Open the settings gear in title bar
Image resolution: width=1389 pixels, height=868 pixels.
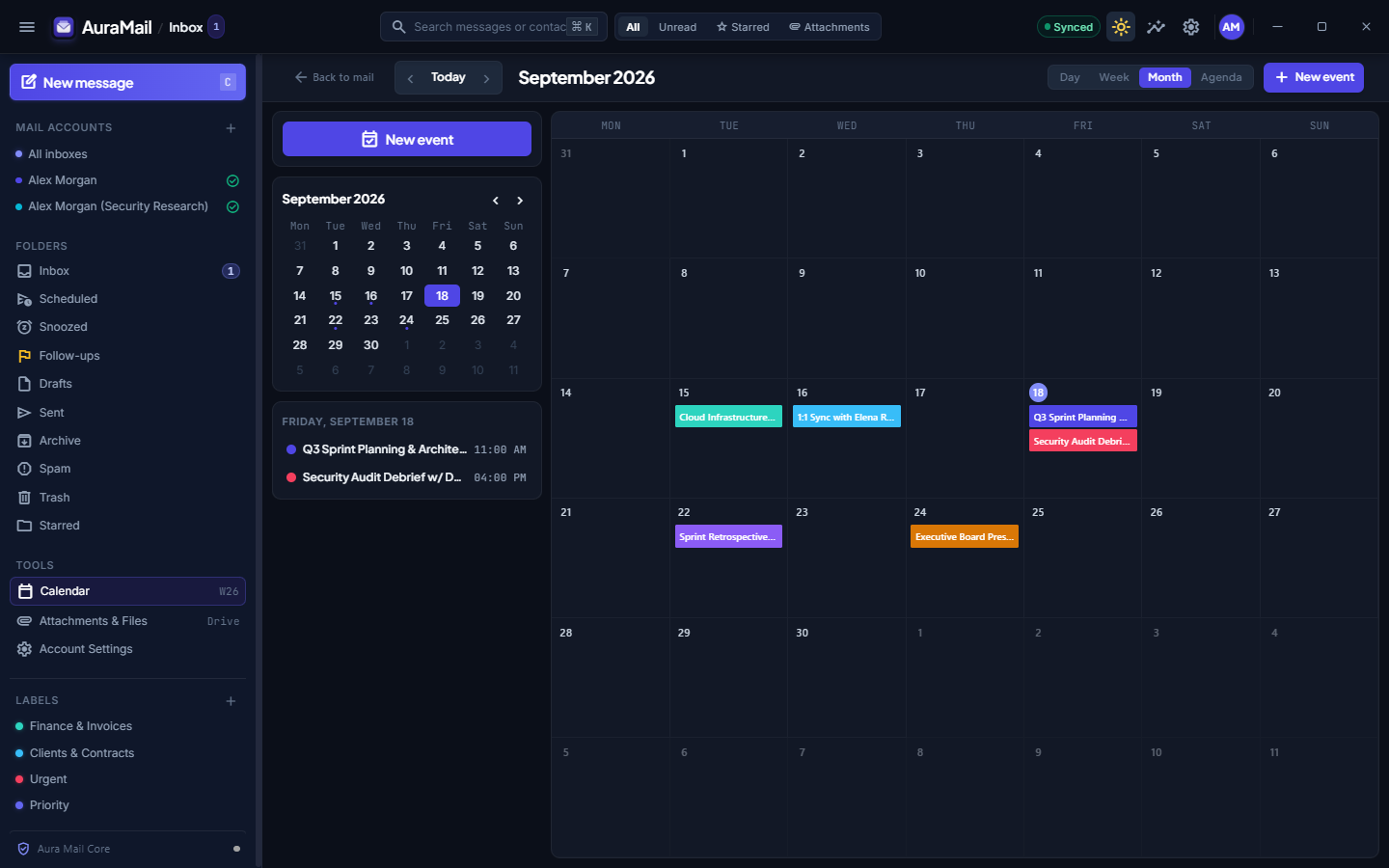click(1191, 27)
